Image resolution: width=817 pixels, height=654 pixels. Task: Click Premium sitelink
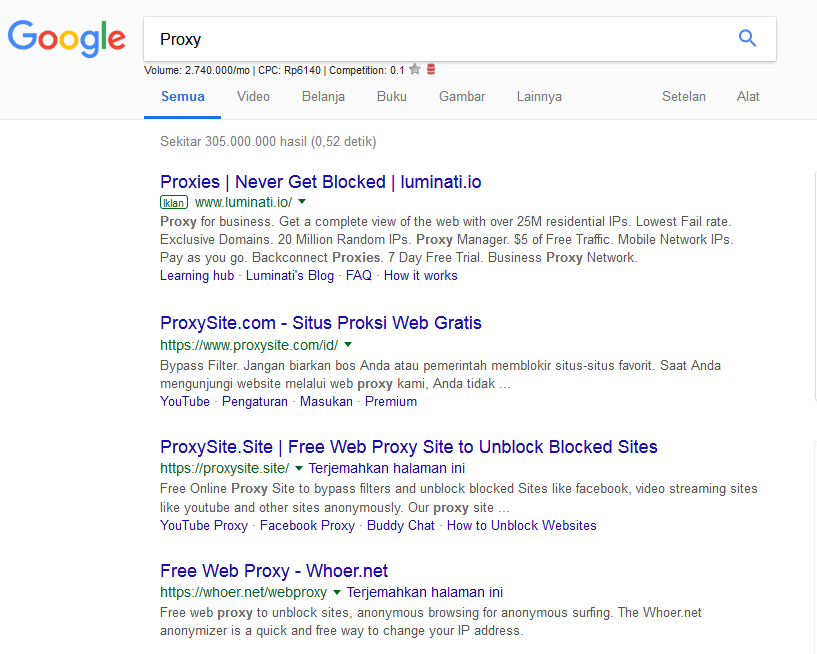tap(391, 402)
